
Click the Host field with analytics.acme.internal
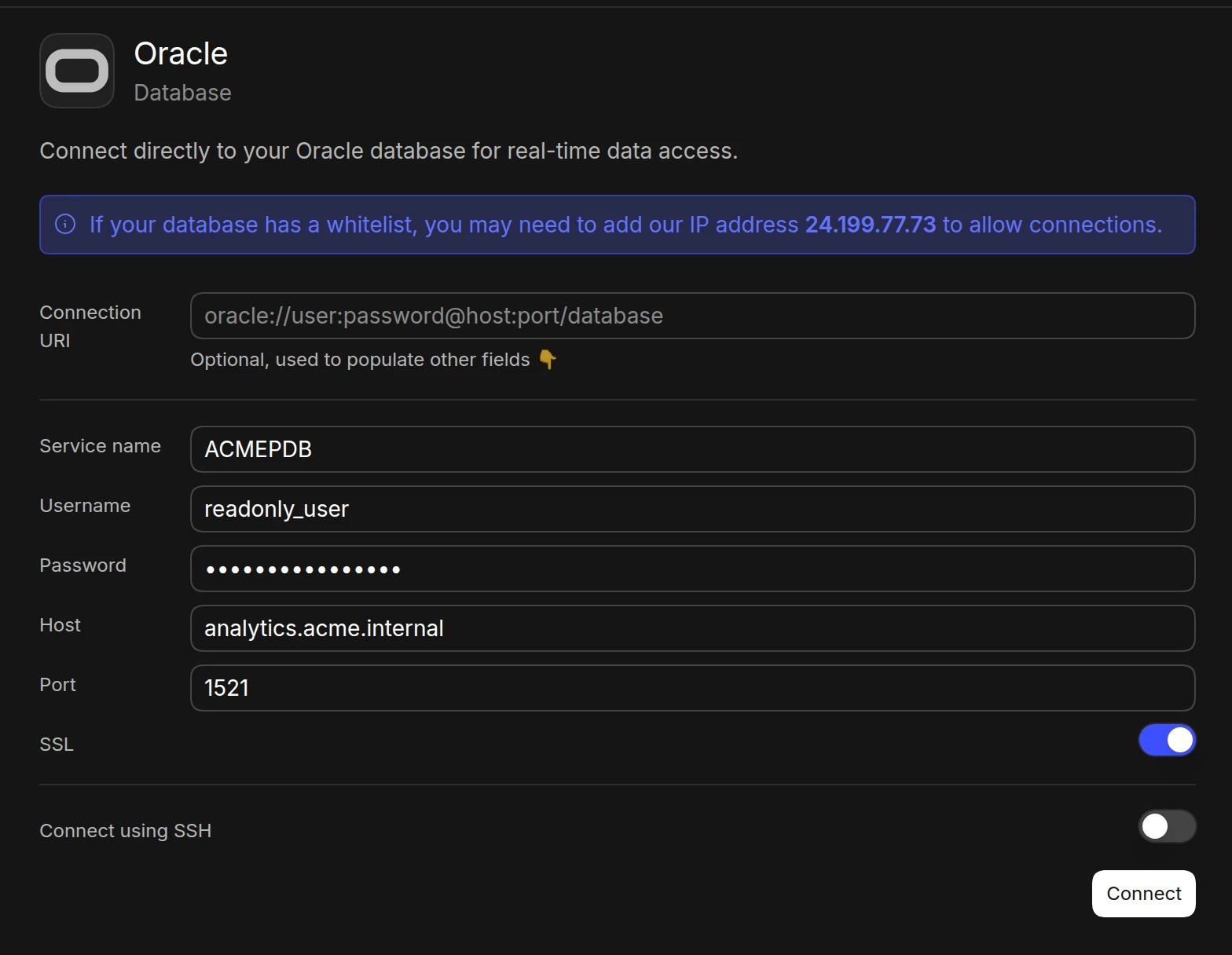click(692, 628)
